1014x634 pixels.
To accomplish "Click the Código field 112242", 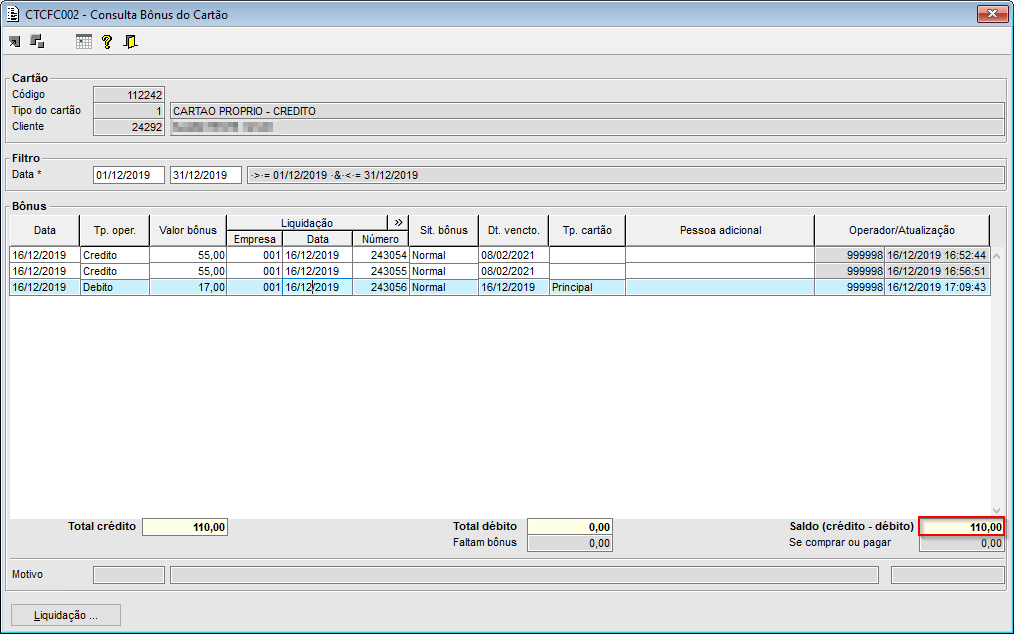I will (129, 95).
